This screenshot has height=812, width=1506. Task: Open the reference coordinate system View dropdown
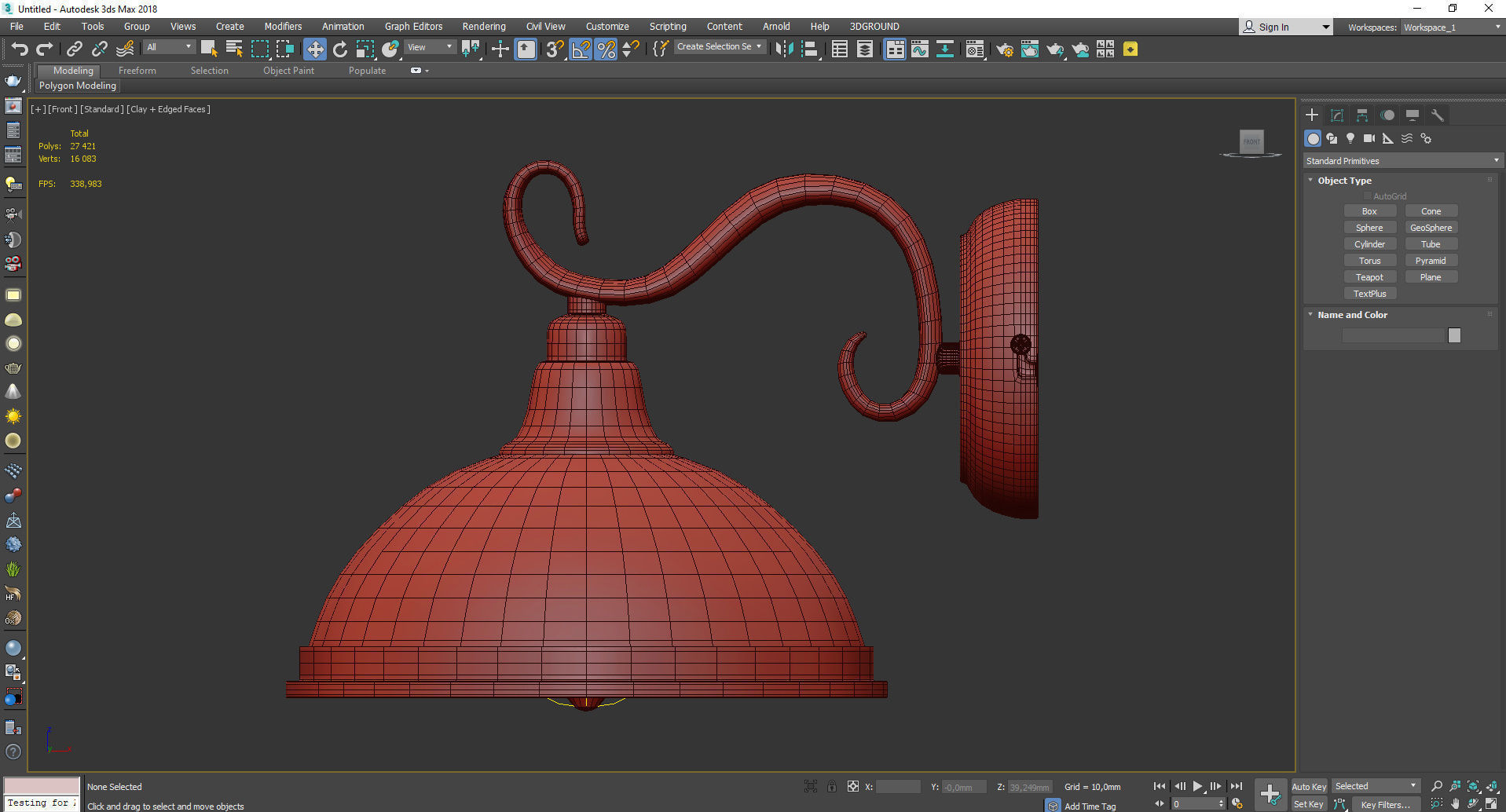(x=430, y=47)
